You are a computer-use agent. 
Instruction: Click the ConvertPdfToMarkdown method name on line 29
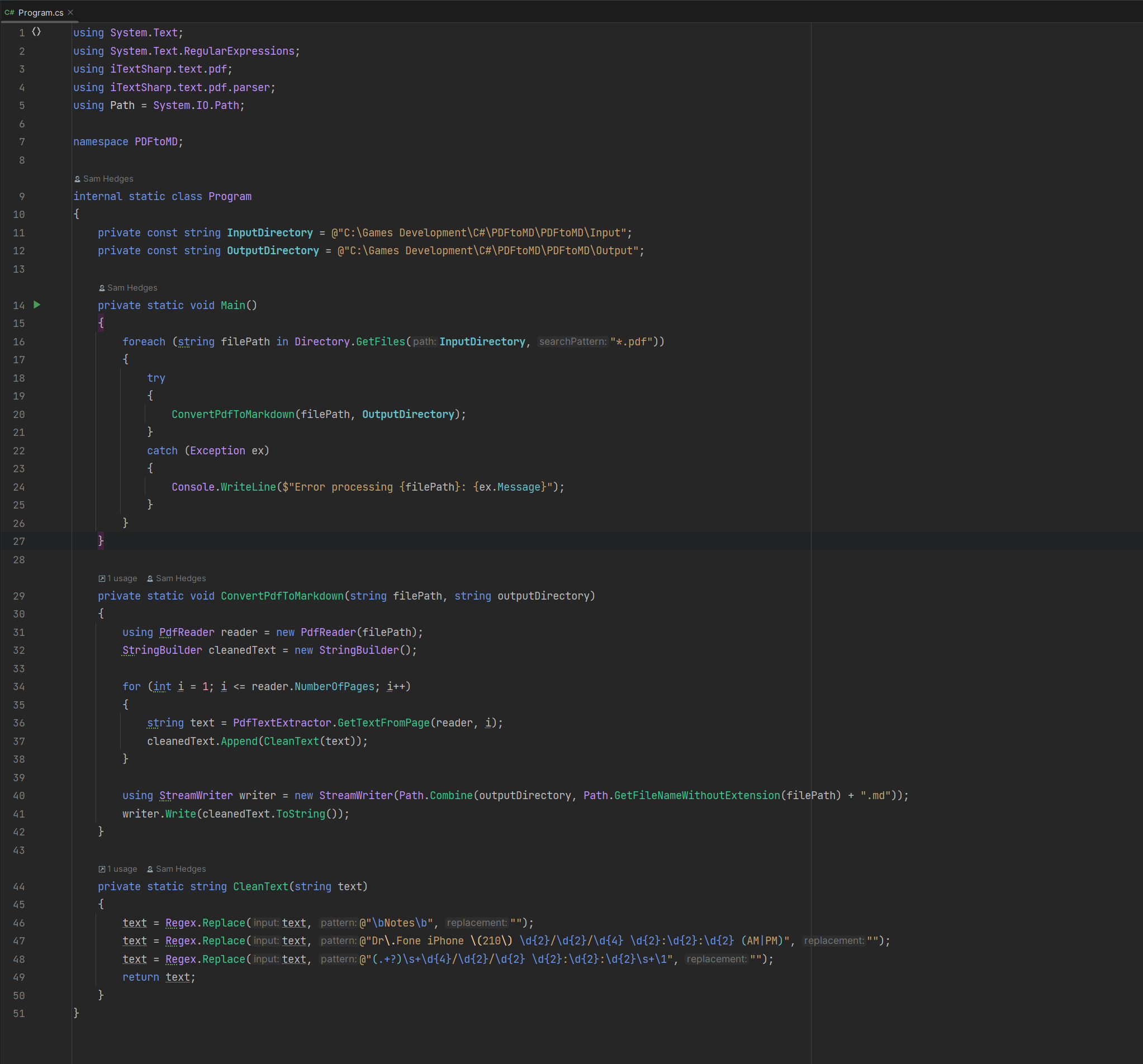282,596
